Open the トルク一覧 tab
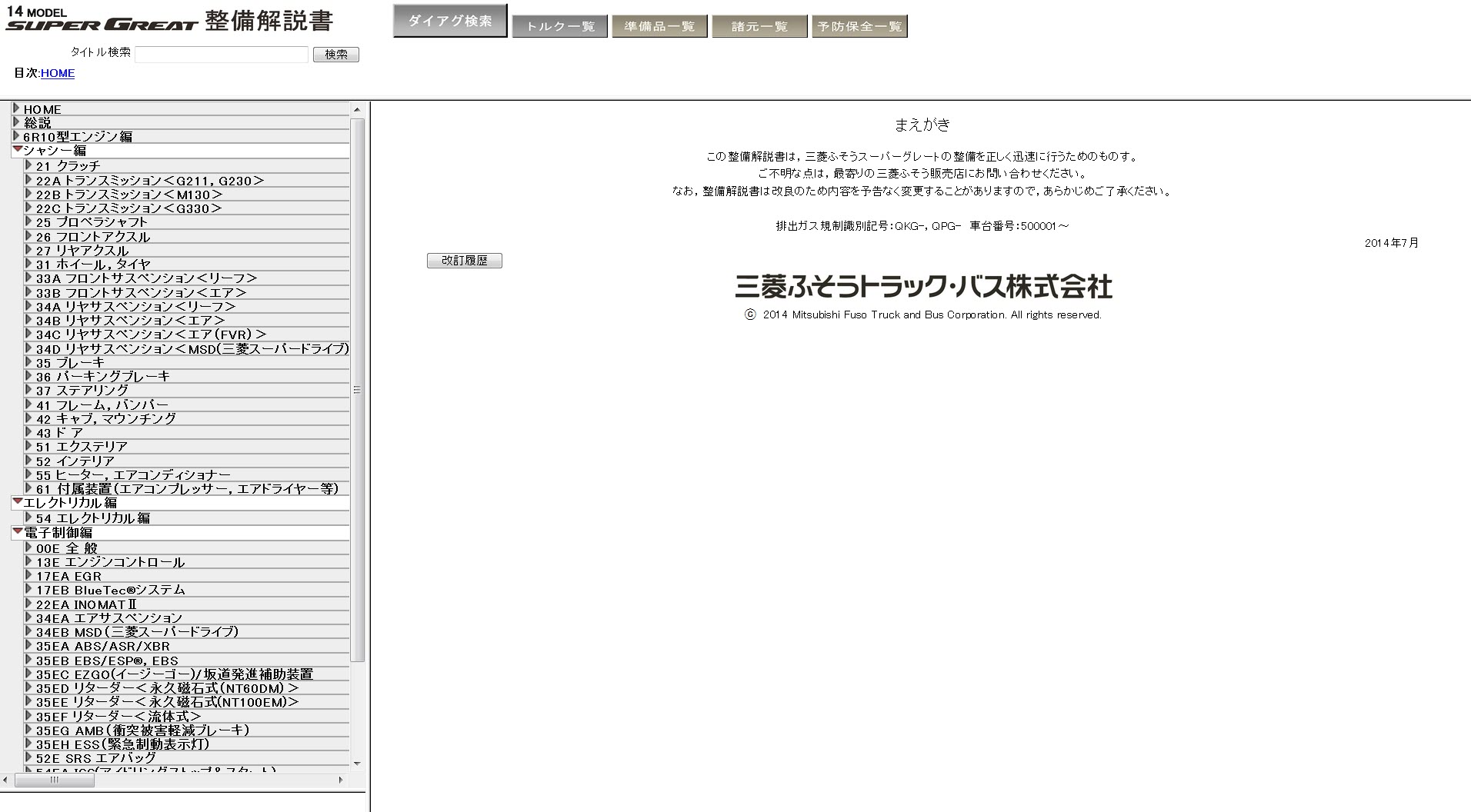 coord(559,26)
